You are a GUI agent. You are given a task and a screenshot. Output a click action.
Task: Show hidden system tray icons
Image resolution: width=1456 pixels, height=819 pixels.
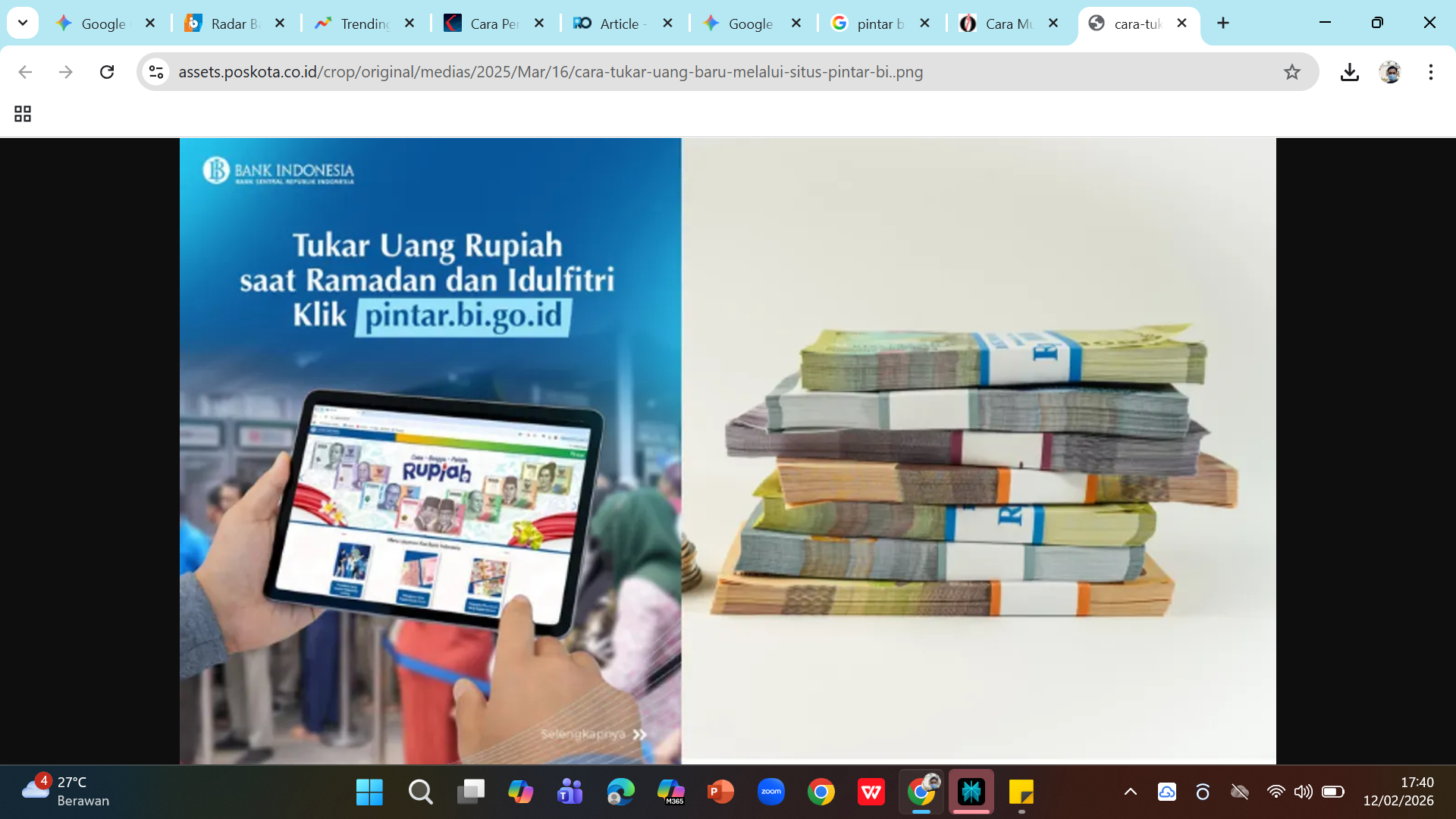point(1131,792)
